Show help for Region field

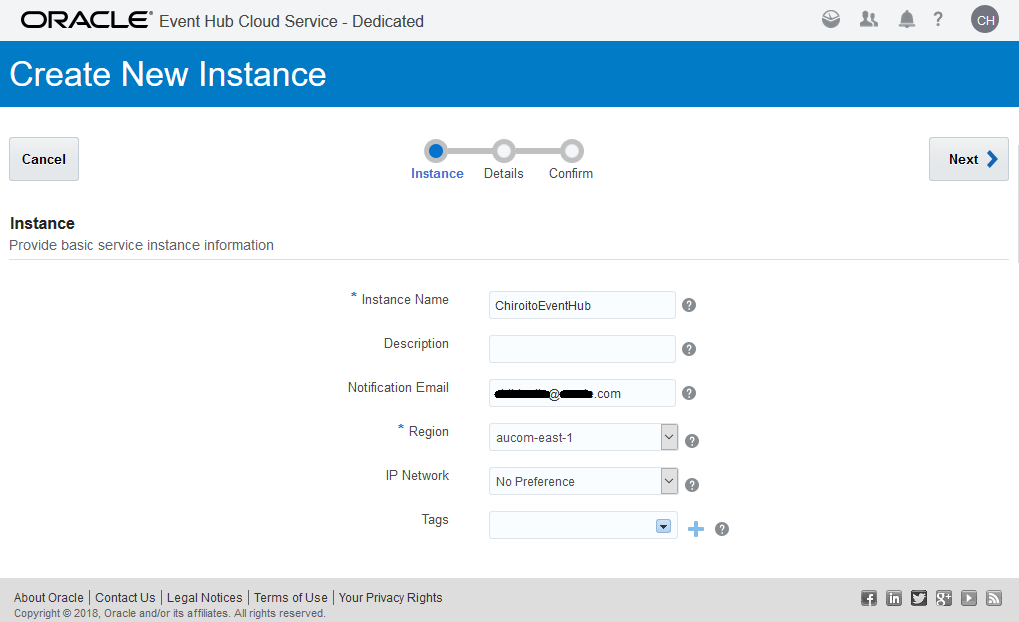pyautogui.click(x=692, y=441)
